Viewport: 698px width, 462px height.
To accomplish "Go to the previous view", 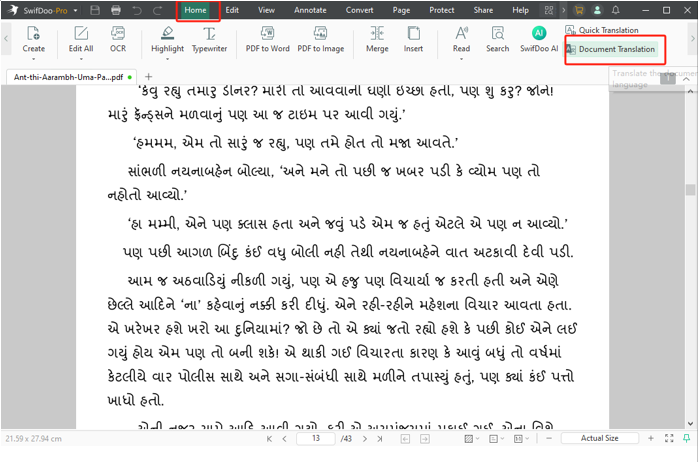I will pyautogui.click(x=405, y=439).
